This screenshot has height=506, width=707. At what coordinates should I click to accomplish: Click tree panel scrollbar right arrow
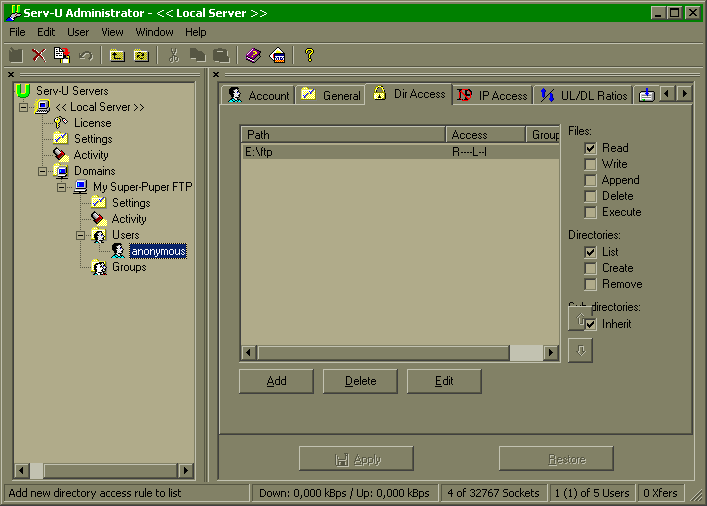coord(186,471)
